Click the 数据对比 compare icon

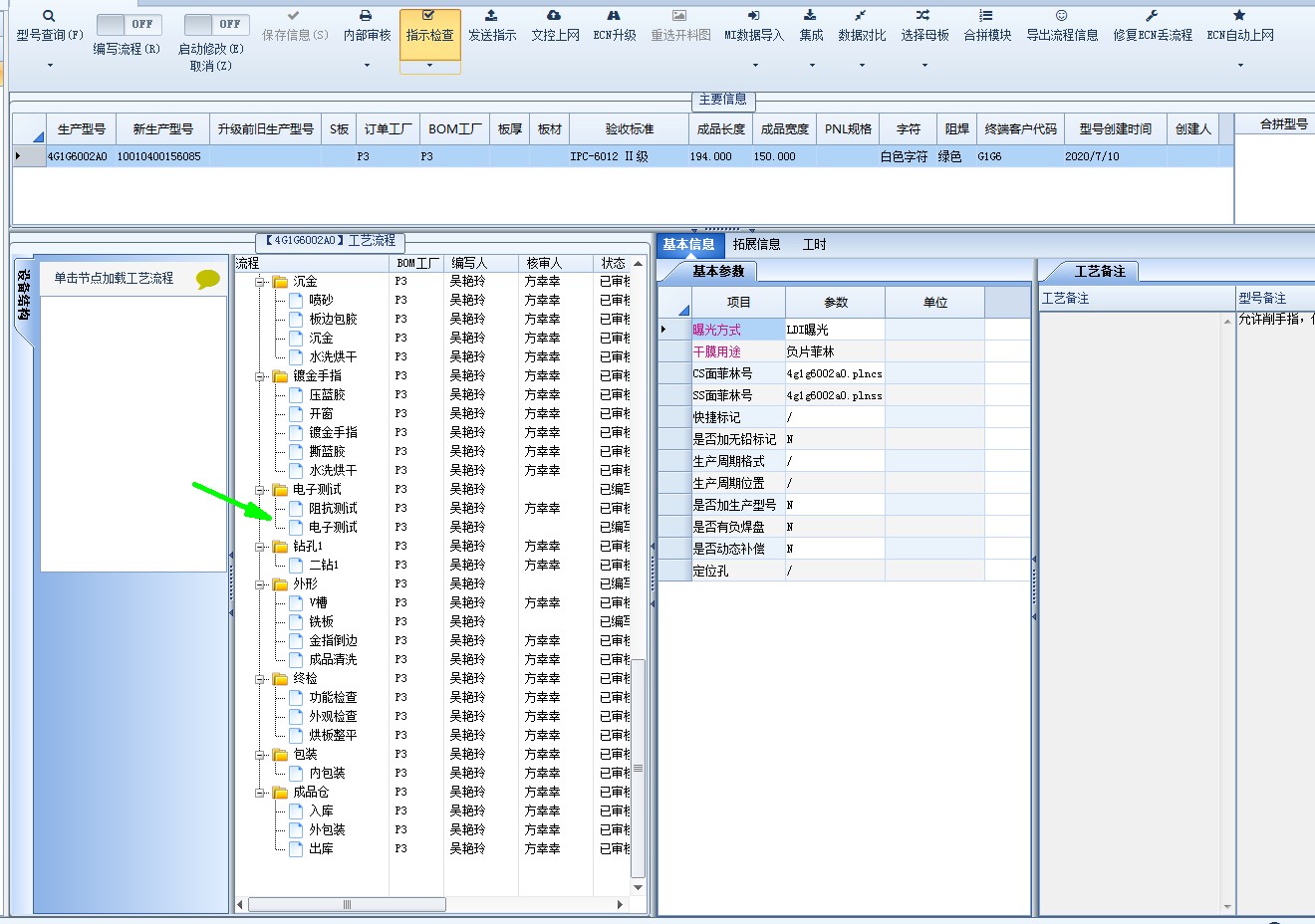(861, 16)
